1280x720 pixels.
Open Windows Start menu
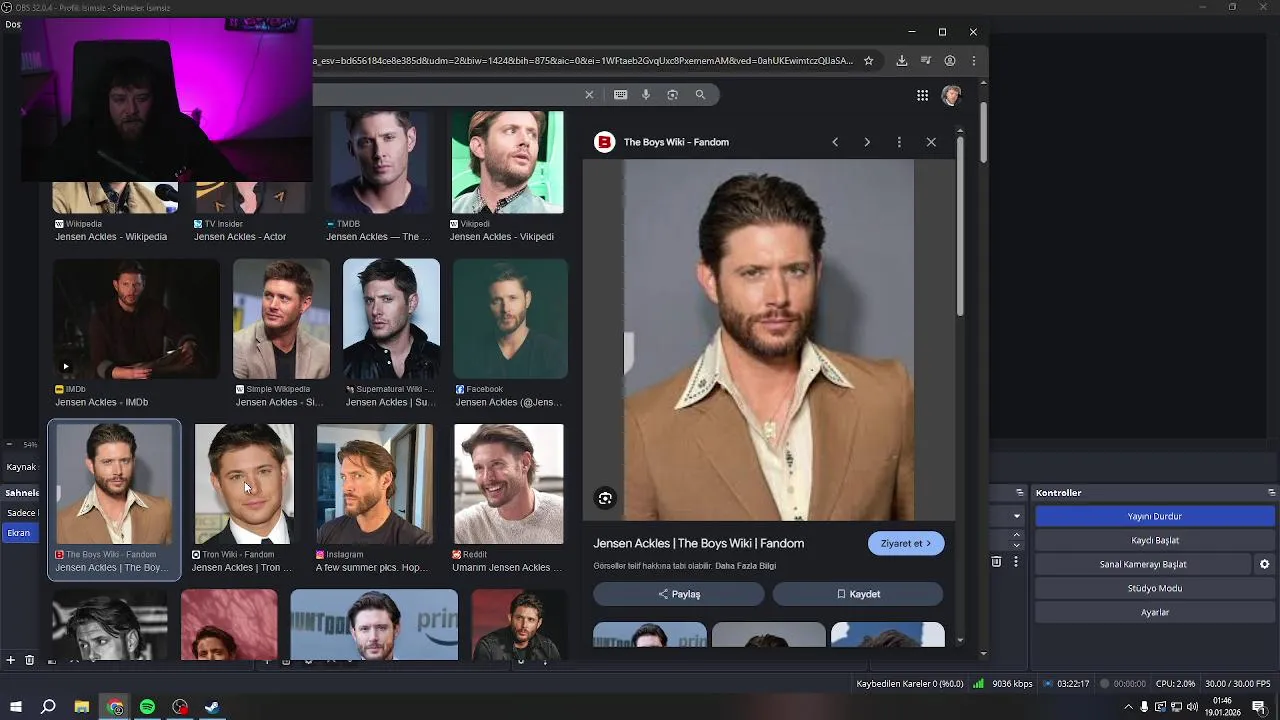coord(16,707)
